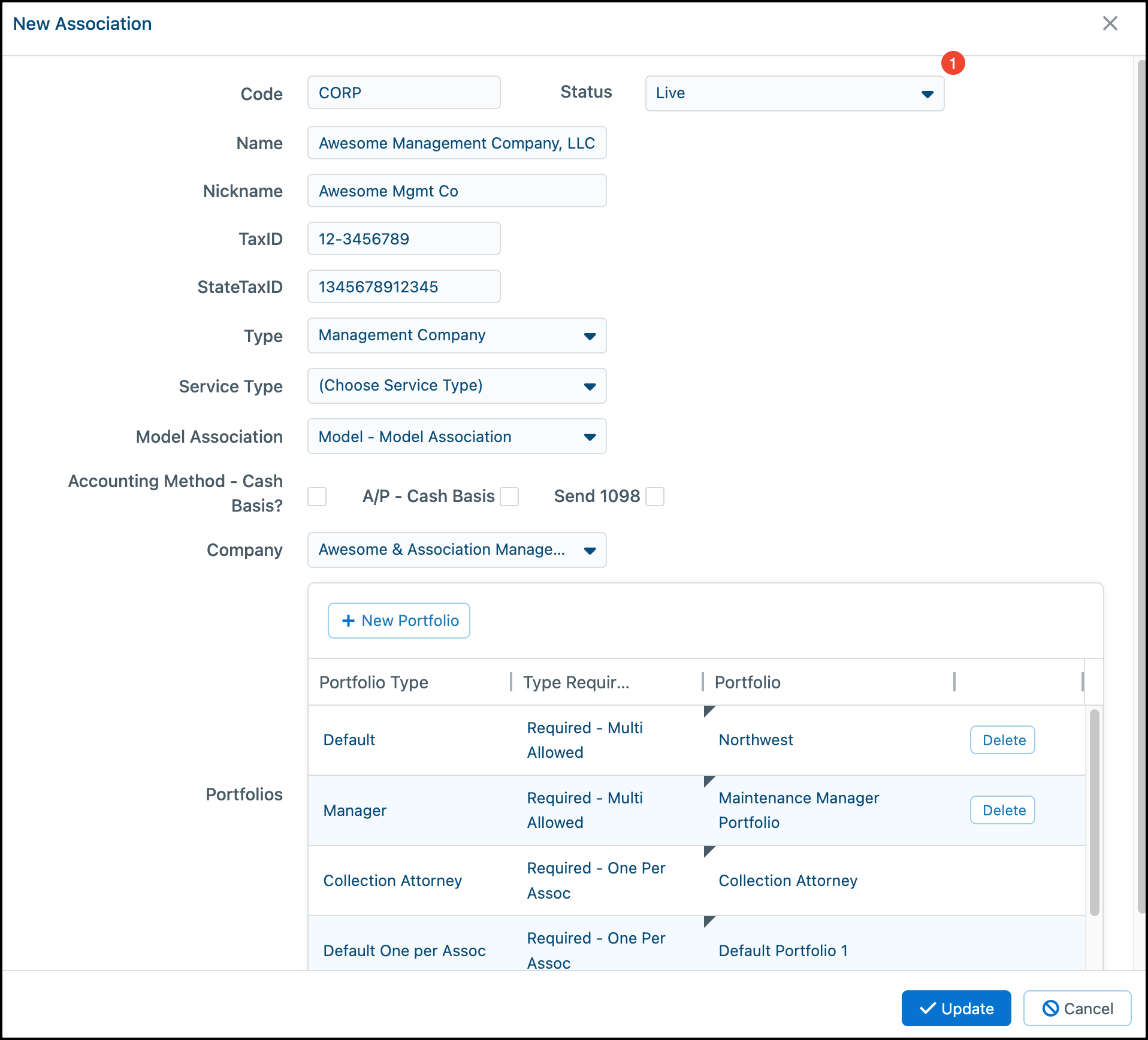
Task: Close the New Association dialog with X
Action: (x=1110, y=24)
